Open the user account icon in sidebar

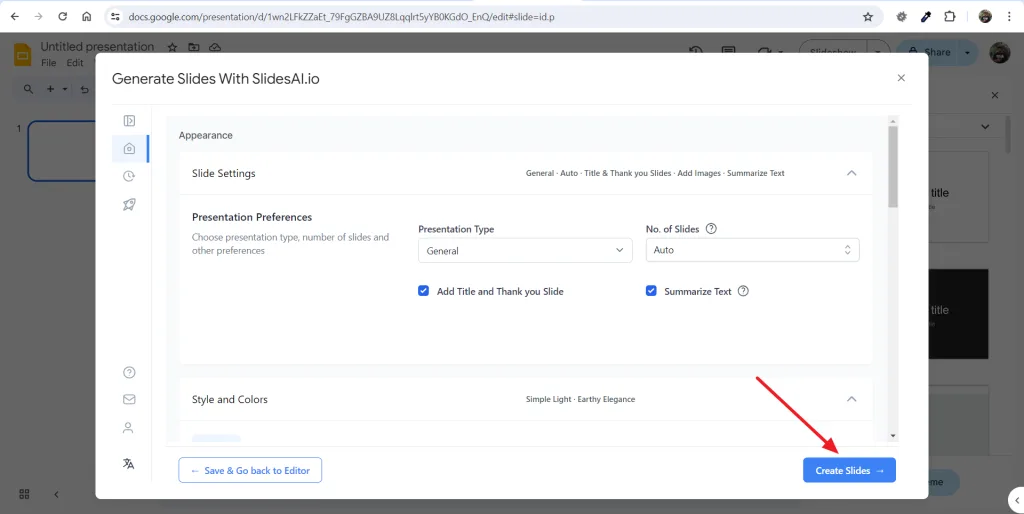point(128,428)
